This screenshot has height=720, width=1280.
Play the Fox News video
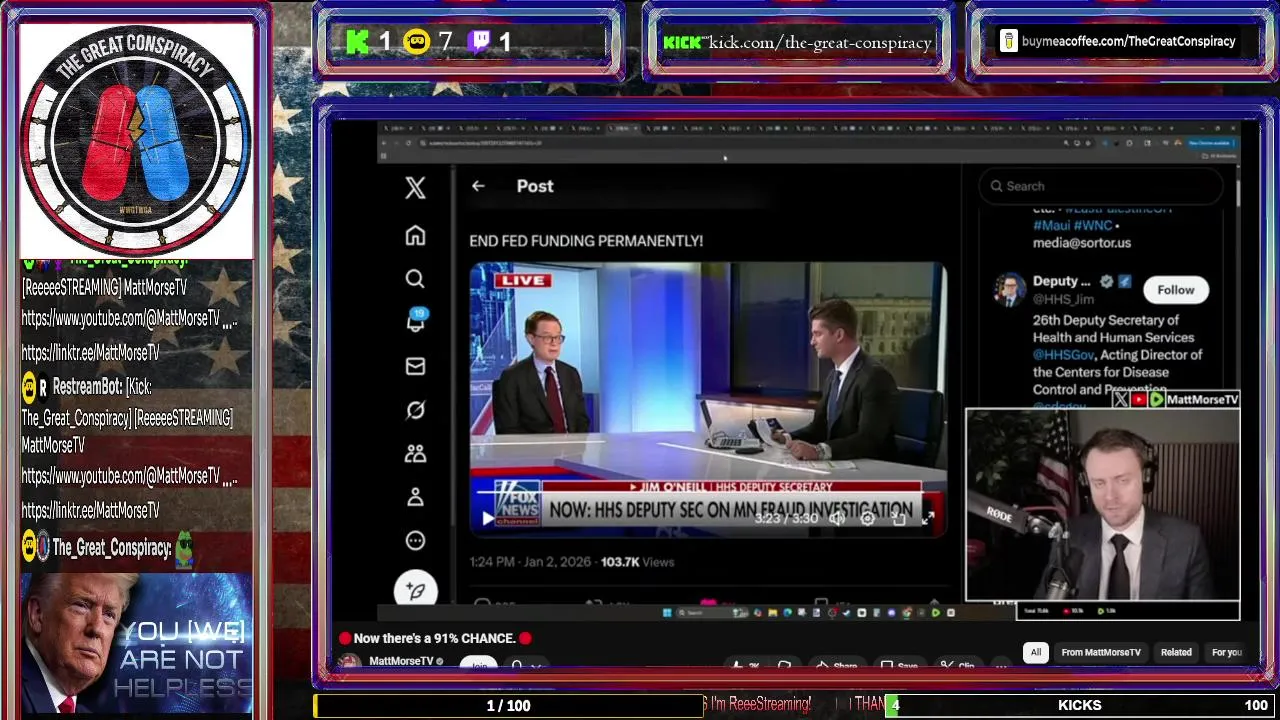487,518
